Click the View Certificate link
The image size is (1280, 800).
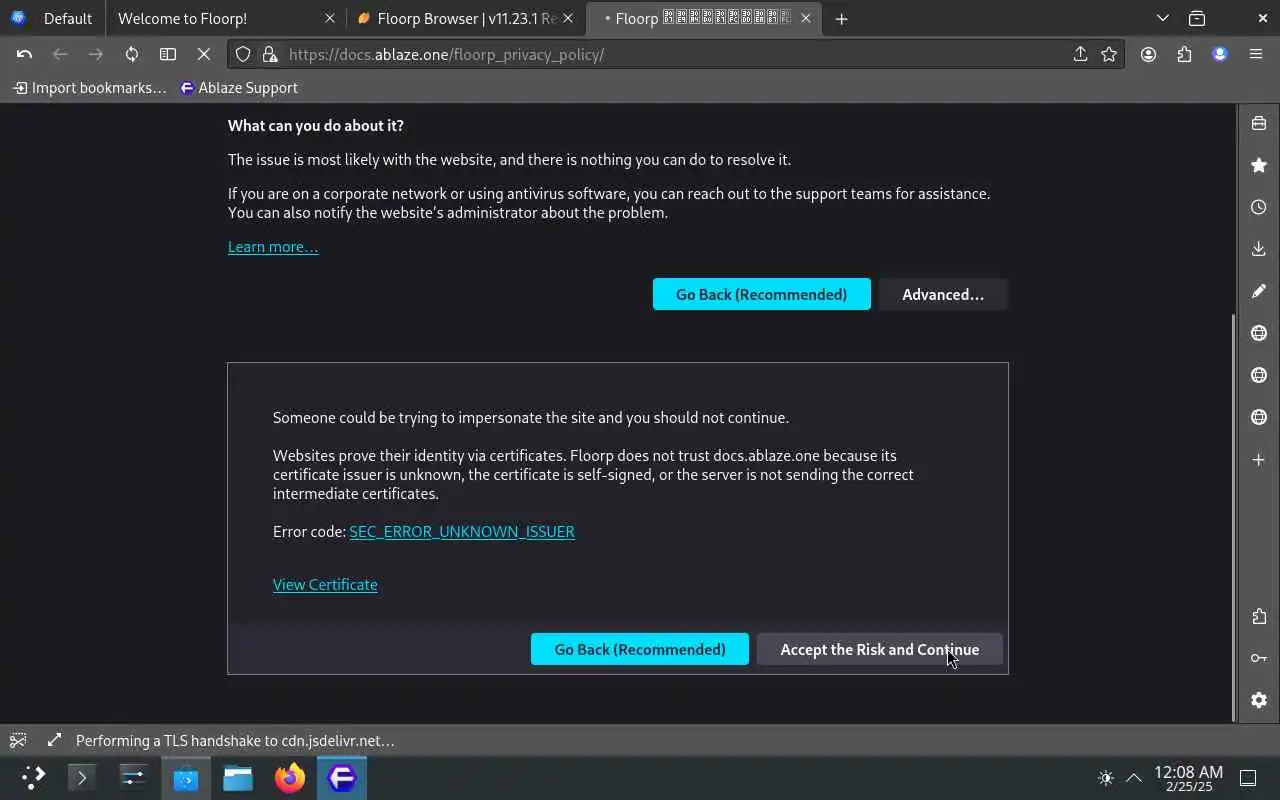pyautogui.click(x=325, y=585)
